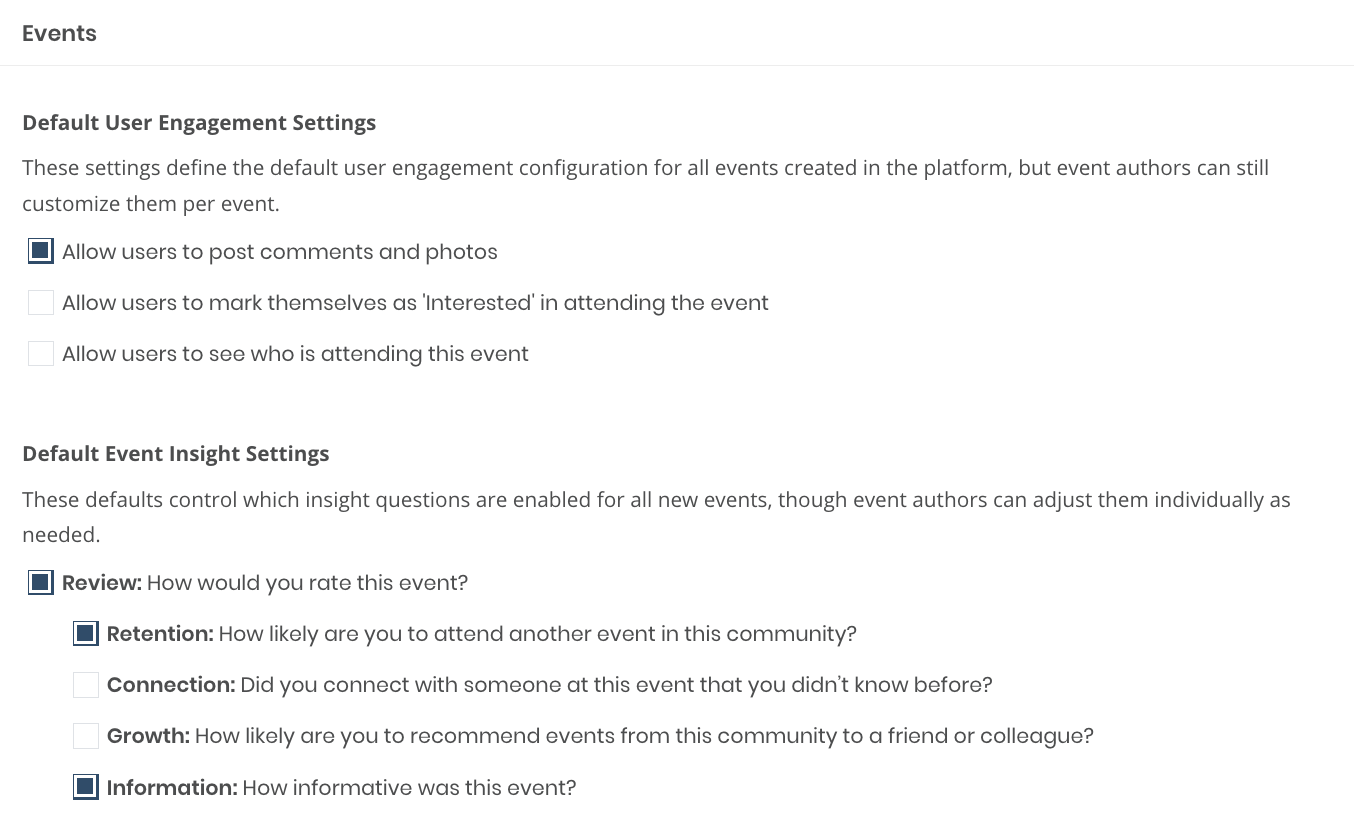
Task: Click the 'Allow users to post comments and photos' label
Action: click(280, 252)
